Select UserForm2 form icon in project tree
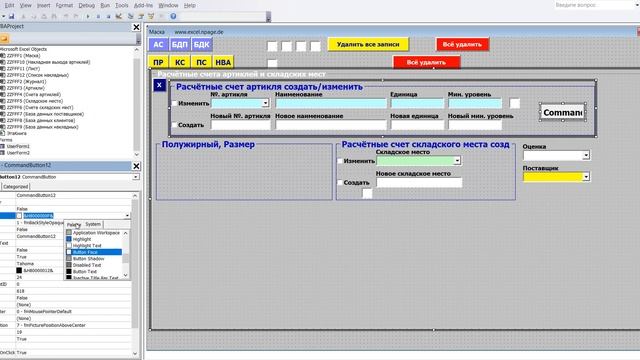 click(x=3, y=153)
